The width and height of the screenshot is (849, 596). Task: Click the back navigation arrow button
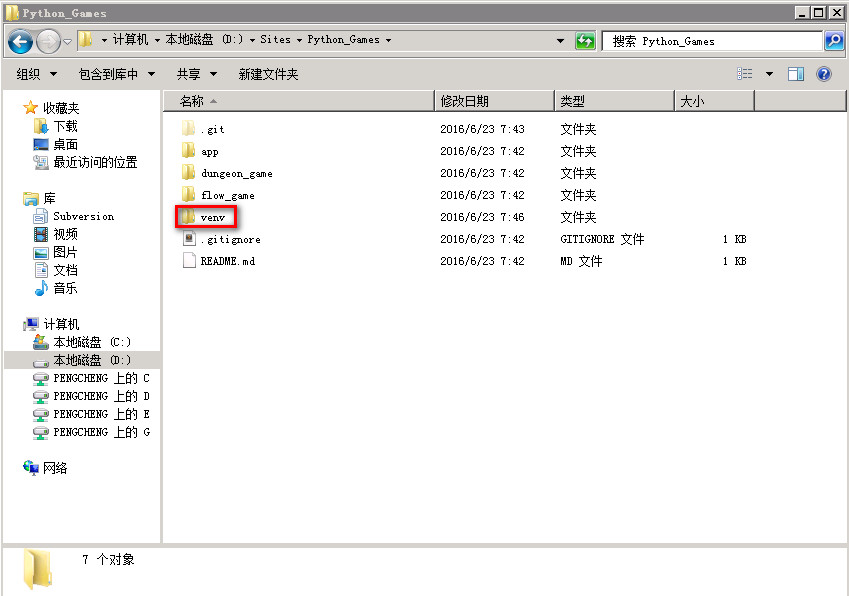(21, 41)
